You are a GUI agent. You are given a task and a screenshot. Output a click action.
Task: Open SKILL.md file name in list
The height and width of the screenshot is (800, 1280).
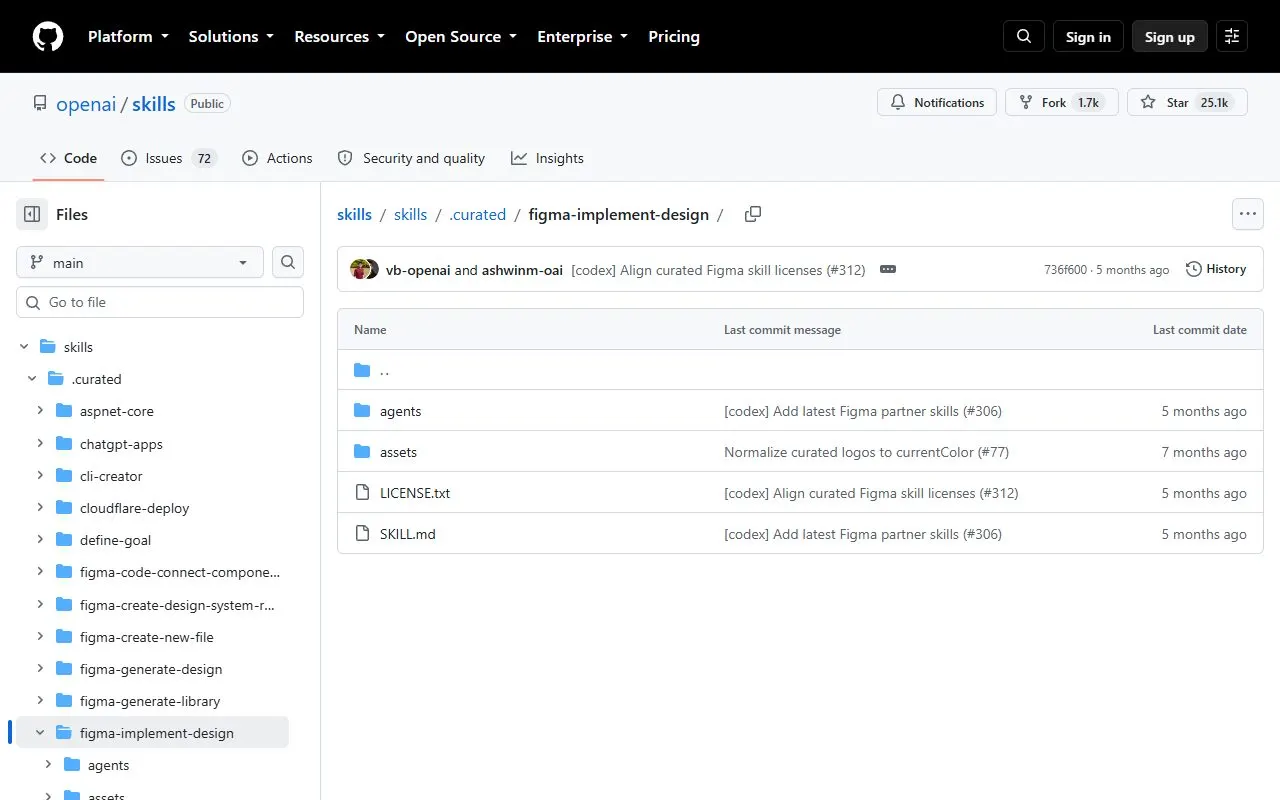pos(408,534)
